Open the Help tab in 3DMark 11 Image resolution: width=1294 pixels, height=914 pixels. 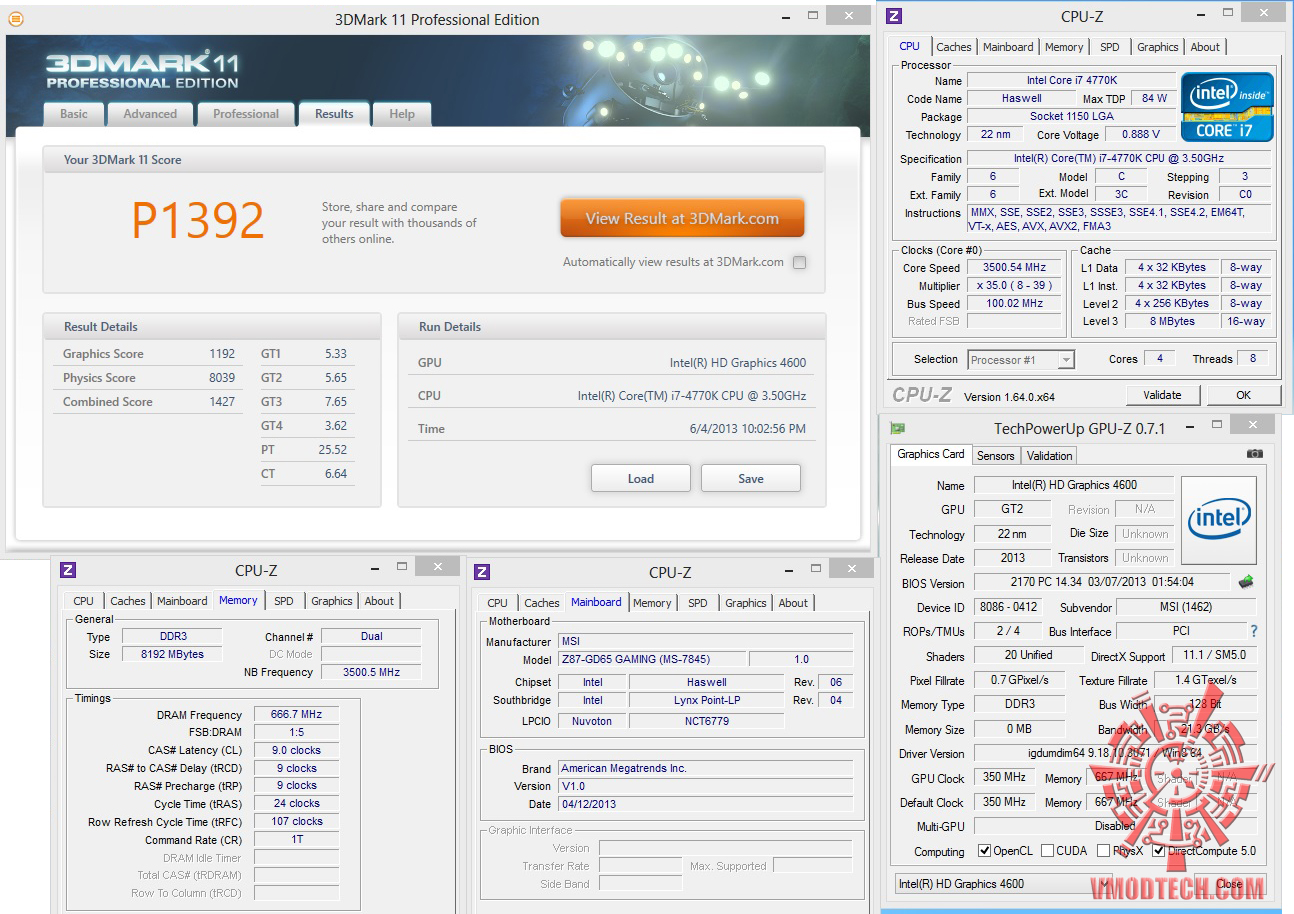coord(402,114)
